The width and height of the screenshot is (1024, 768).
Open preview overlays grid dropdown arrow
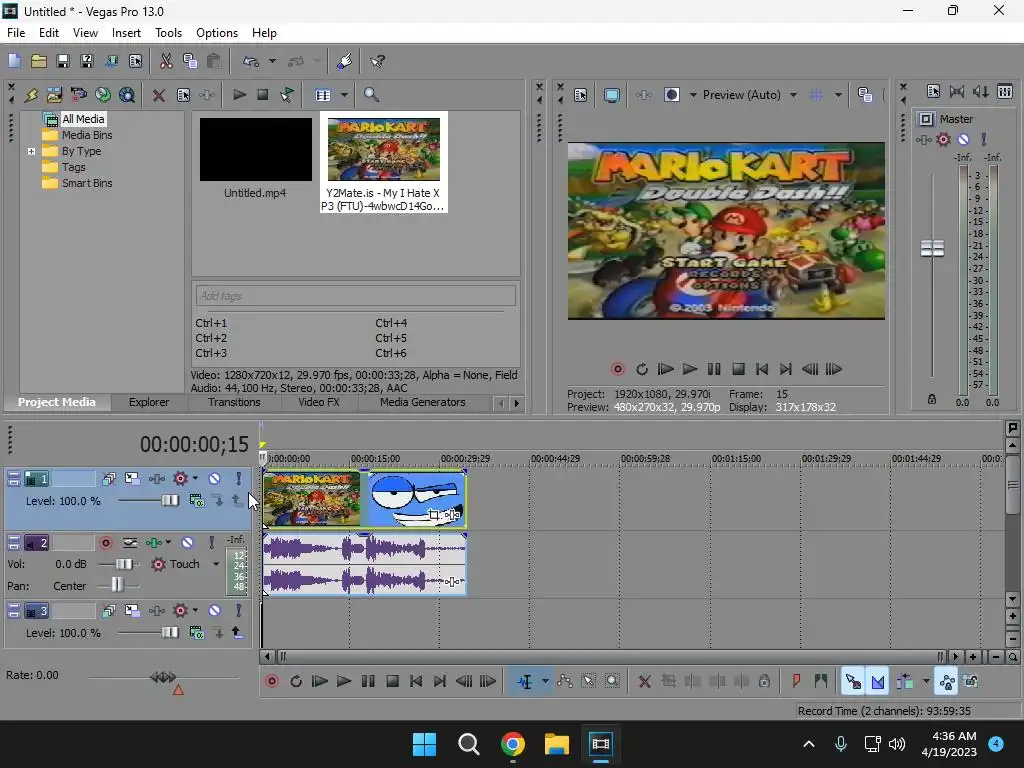coord(838,95)
